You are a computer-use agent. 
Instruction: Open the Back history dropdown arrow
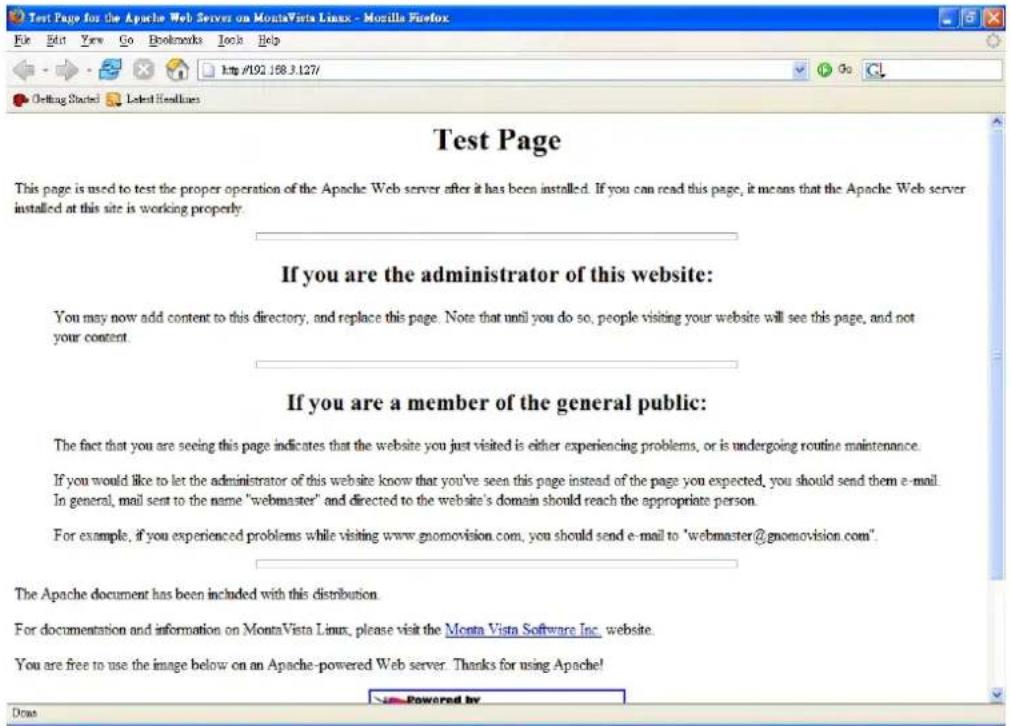click(x=45, y=70)
